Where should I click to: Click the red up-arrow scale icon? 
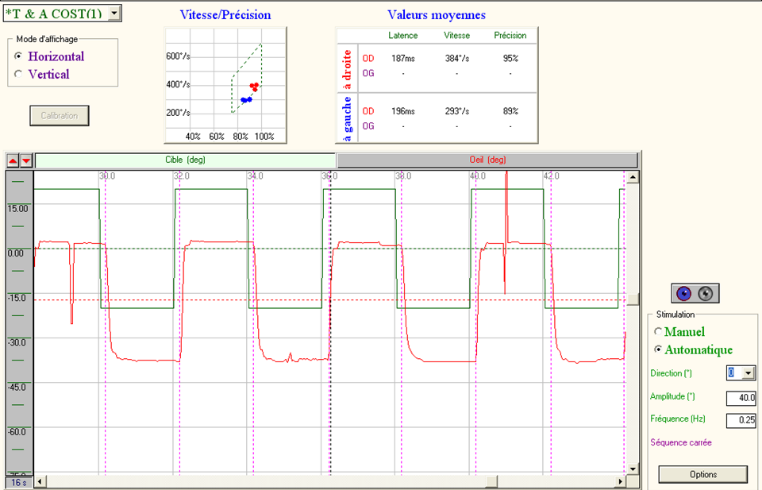(13, 160)
